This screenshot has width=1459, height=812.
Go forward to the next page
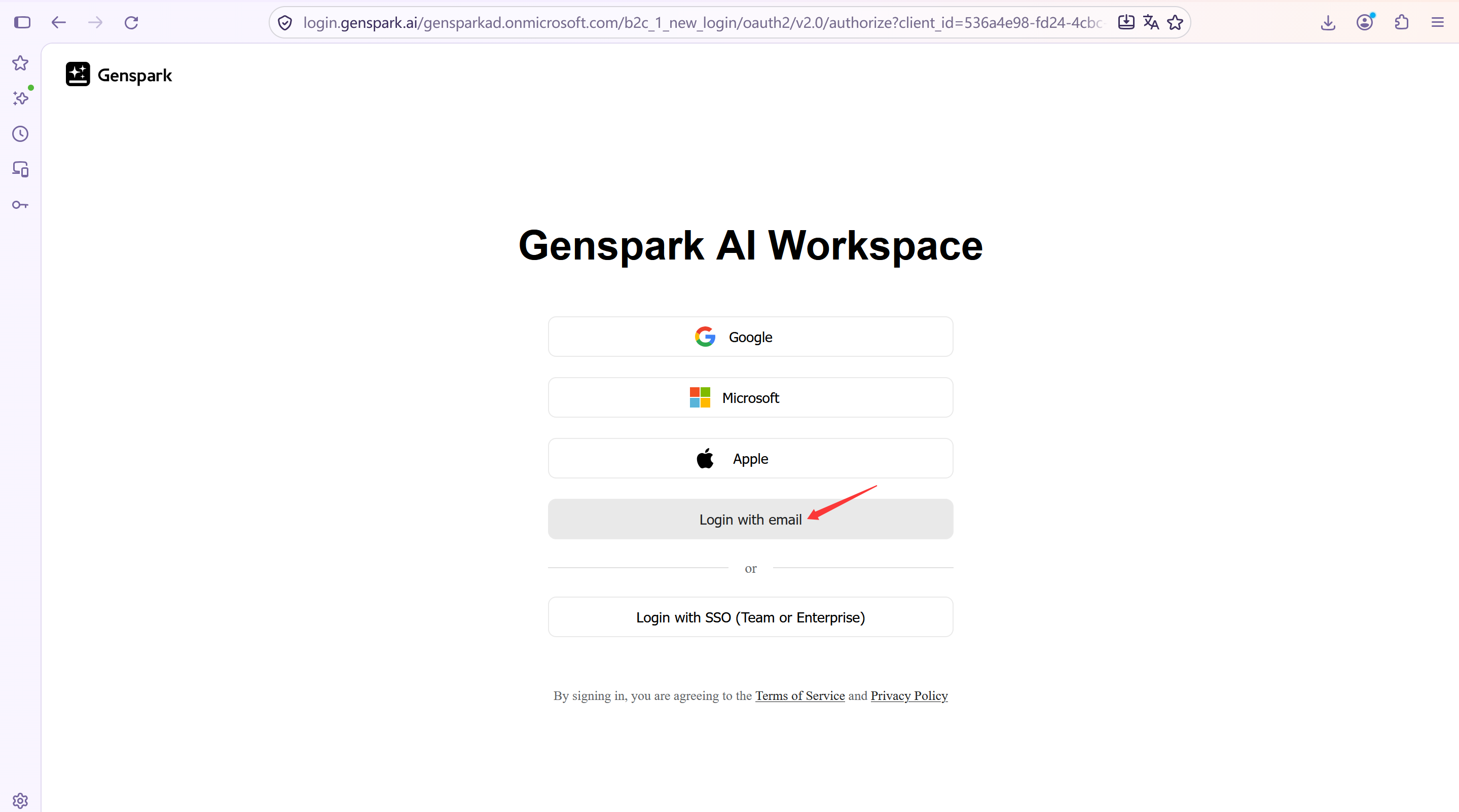pyautogui.click(x=95, y=22)
